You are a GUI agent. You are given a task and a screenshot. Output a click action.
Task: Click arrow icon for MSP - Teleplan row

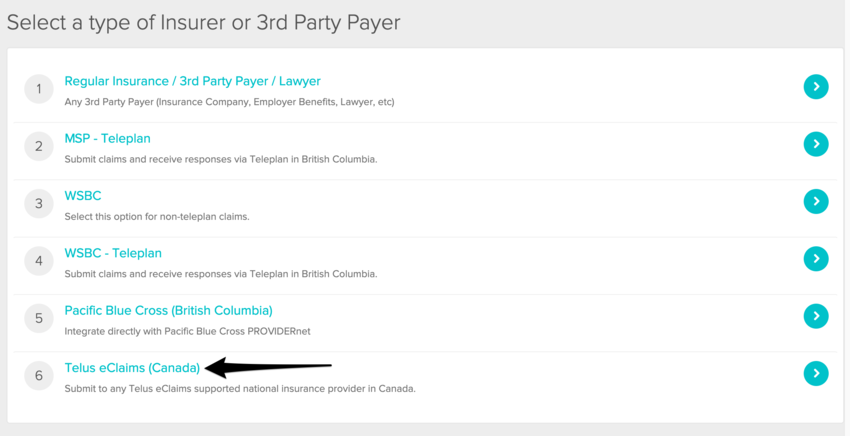[x=816, y=144]
